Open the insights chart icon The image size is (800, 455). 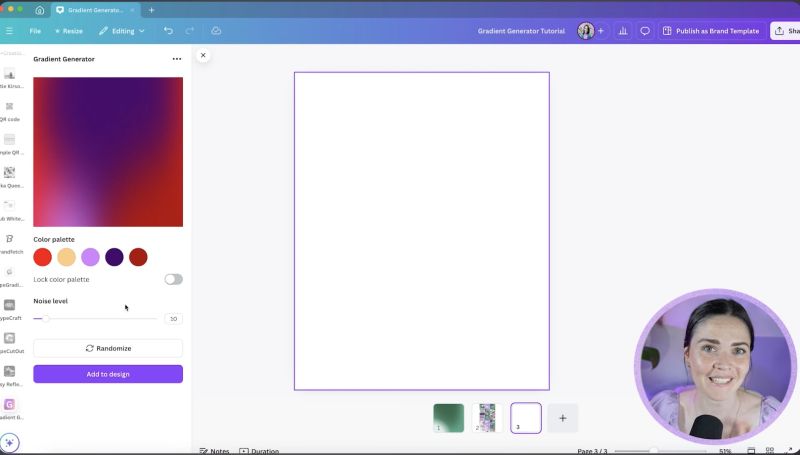click(x=623, y=31)
